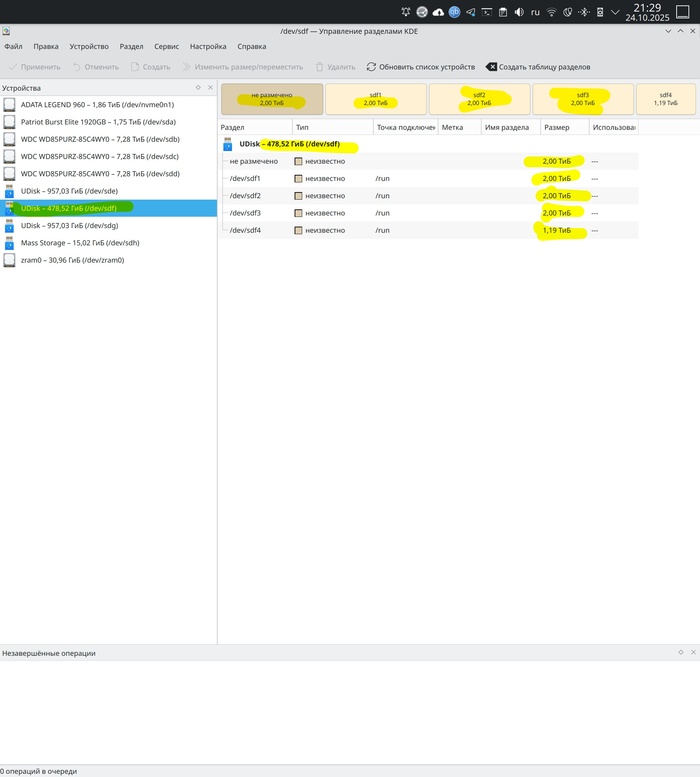
Task: Sort by the Size column header
Action: tap(563, 127)
